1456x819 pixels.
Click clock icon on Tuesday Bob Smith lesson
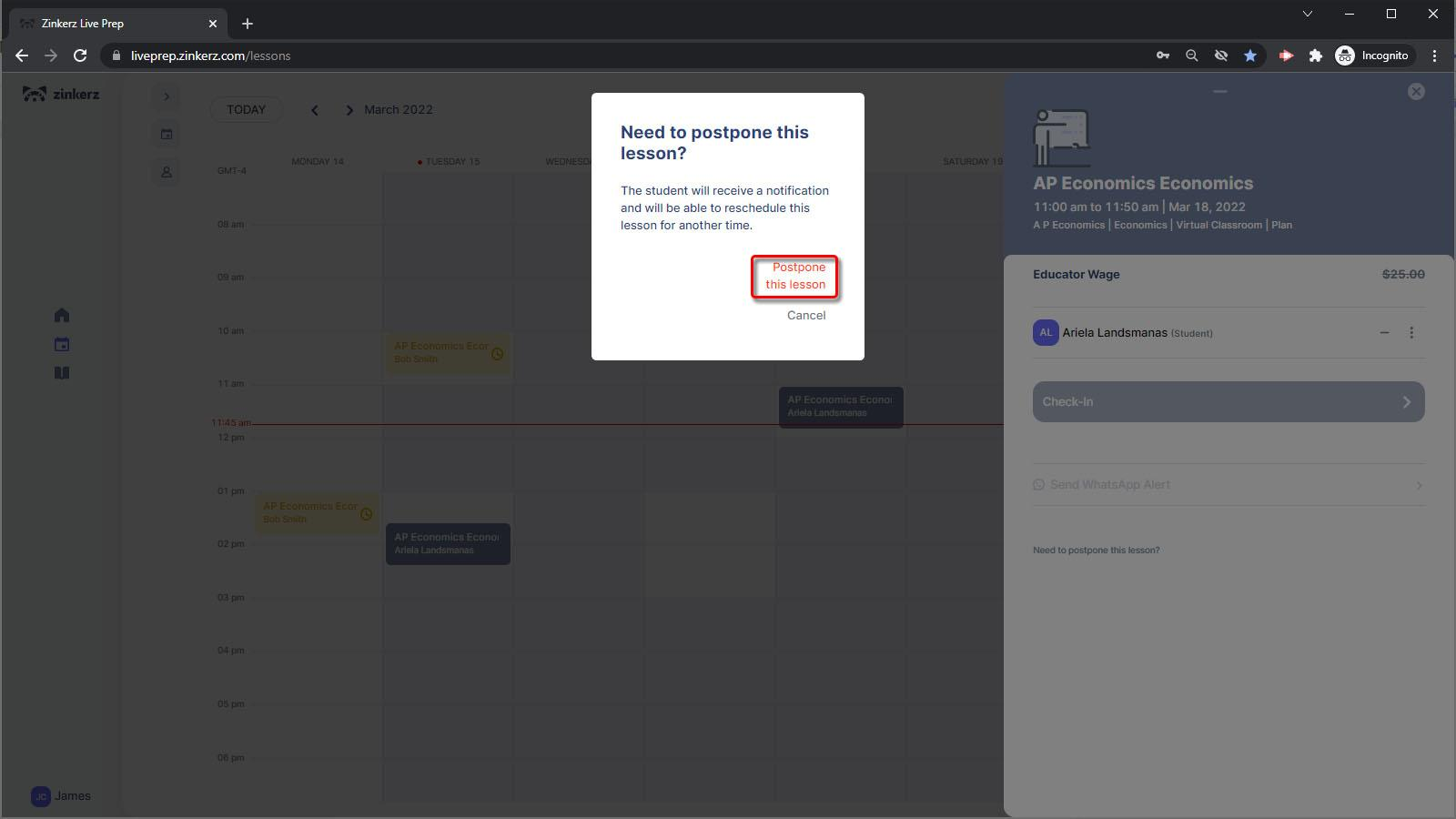497,354
